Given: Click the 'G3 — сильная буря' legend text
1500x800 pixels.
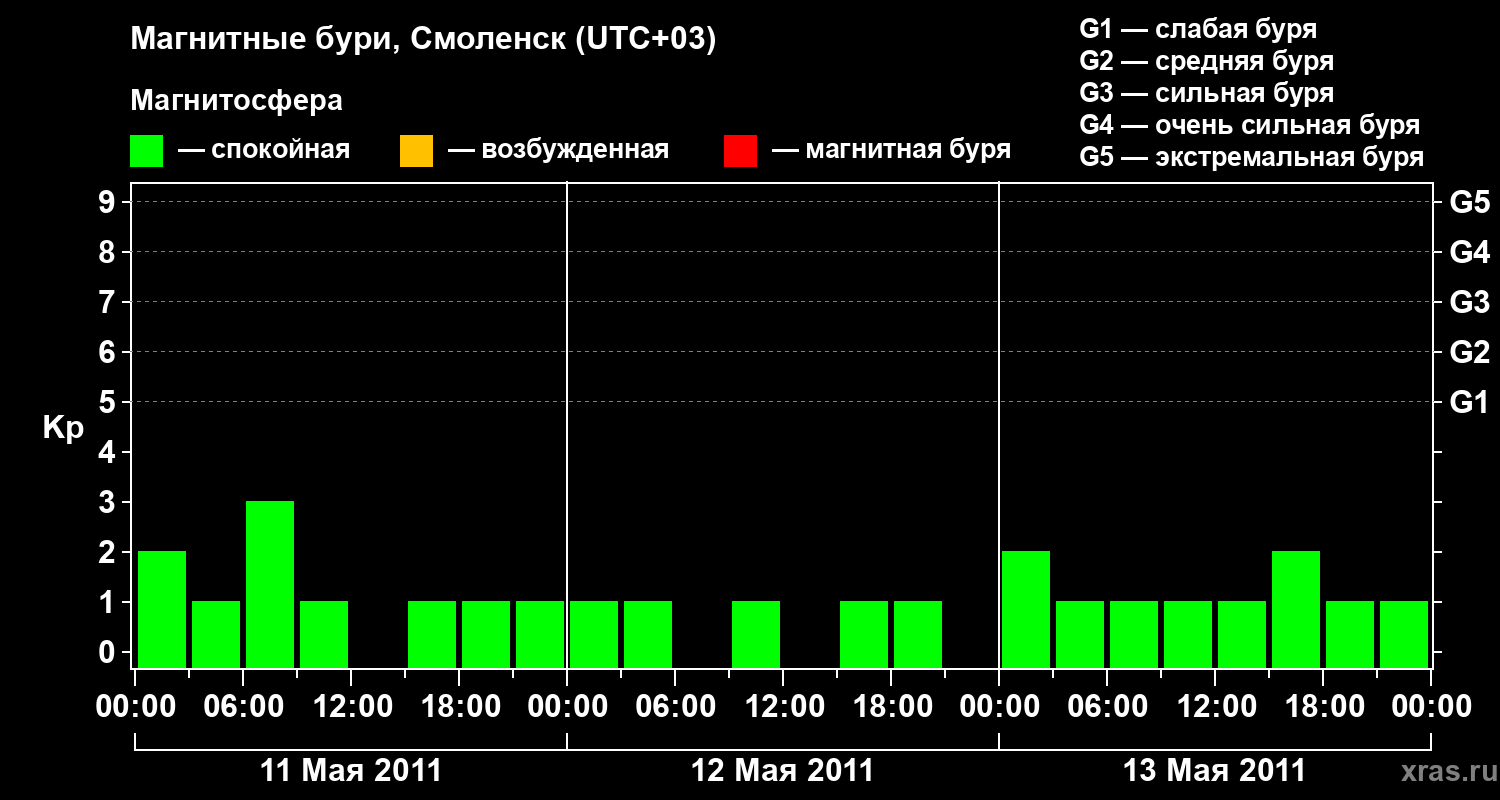Looking at the screenshot, I should (x=1207, y=93).
